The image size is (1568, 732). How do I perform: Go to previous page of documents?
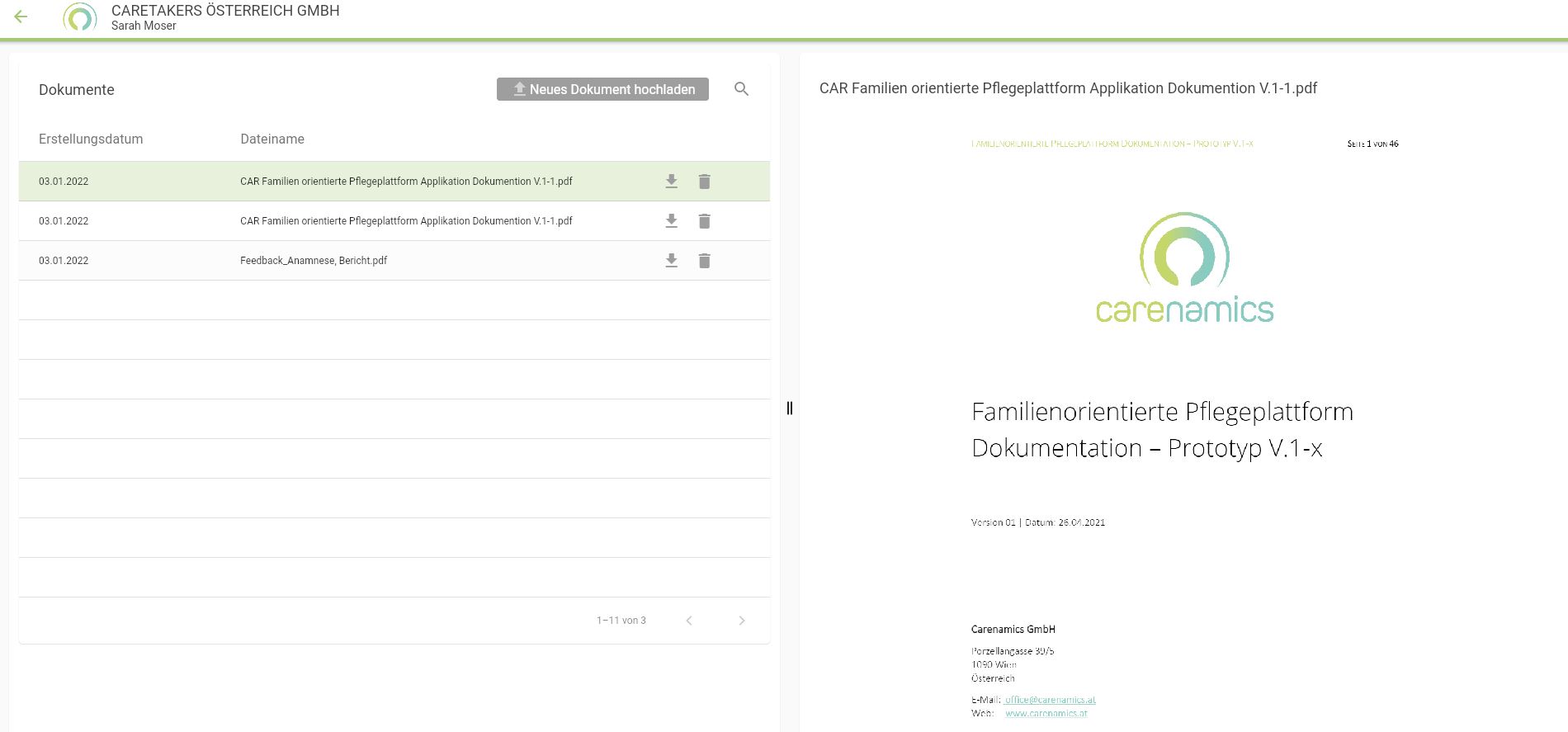(x=689, y=621)
